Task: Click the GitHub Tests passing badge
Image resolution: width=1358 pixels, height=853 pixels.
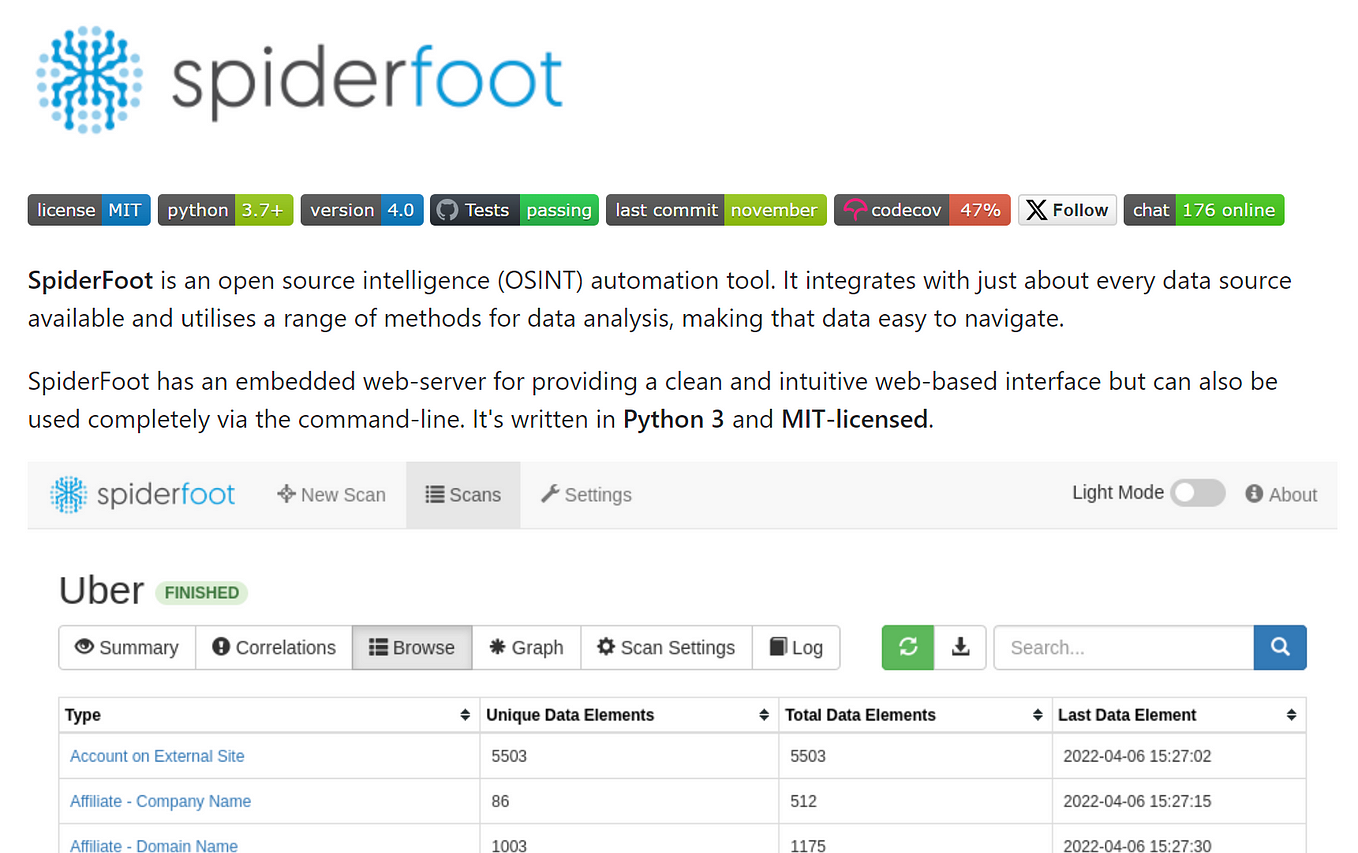Action: pyautogui.click(x=514, y=210)
